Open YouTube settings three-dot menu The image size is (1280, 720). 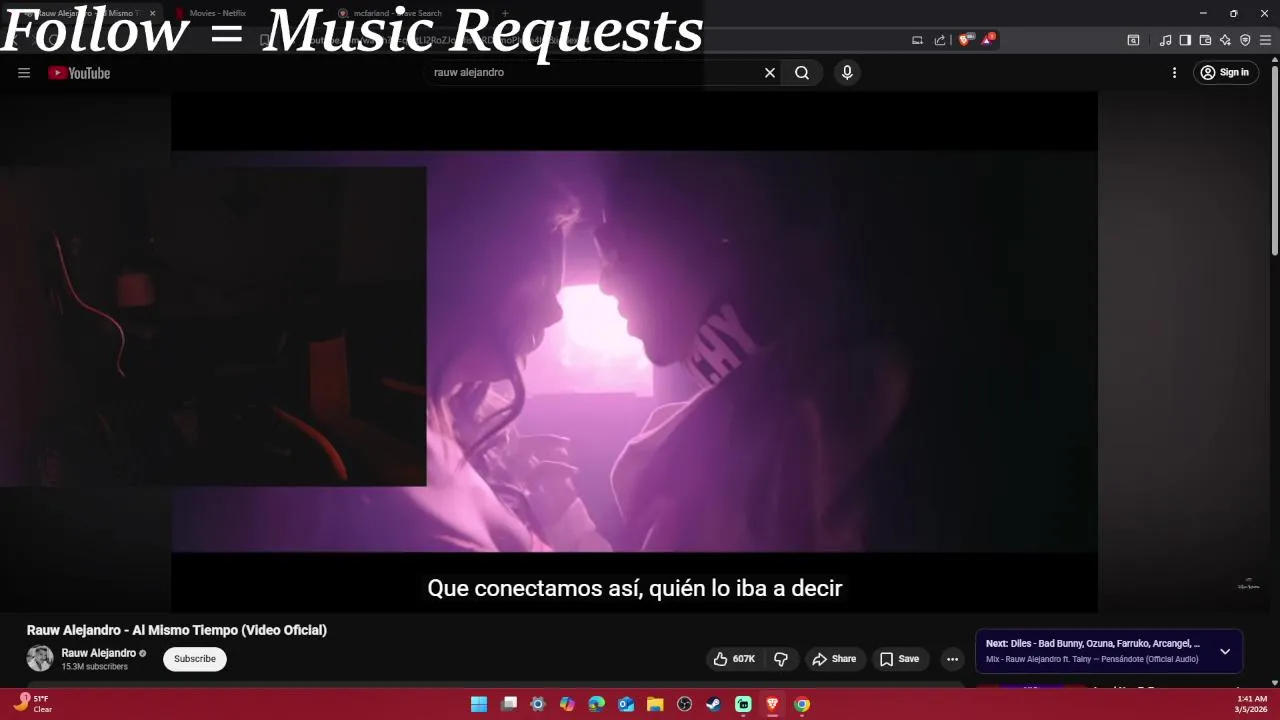pos(1174,73)
